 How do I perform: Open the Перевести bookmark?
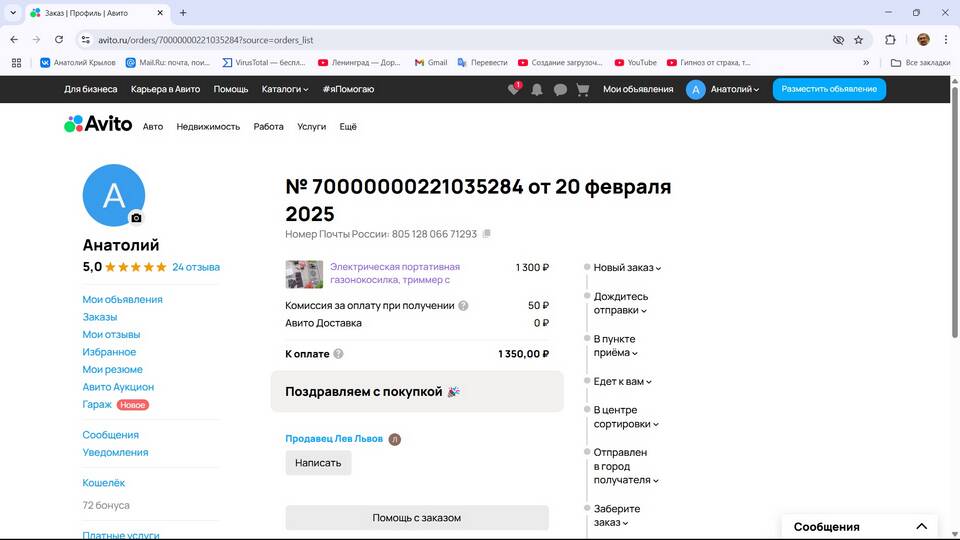click(x=482, y=62)
